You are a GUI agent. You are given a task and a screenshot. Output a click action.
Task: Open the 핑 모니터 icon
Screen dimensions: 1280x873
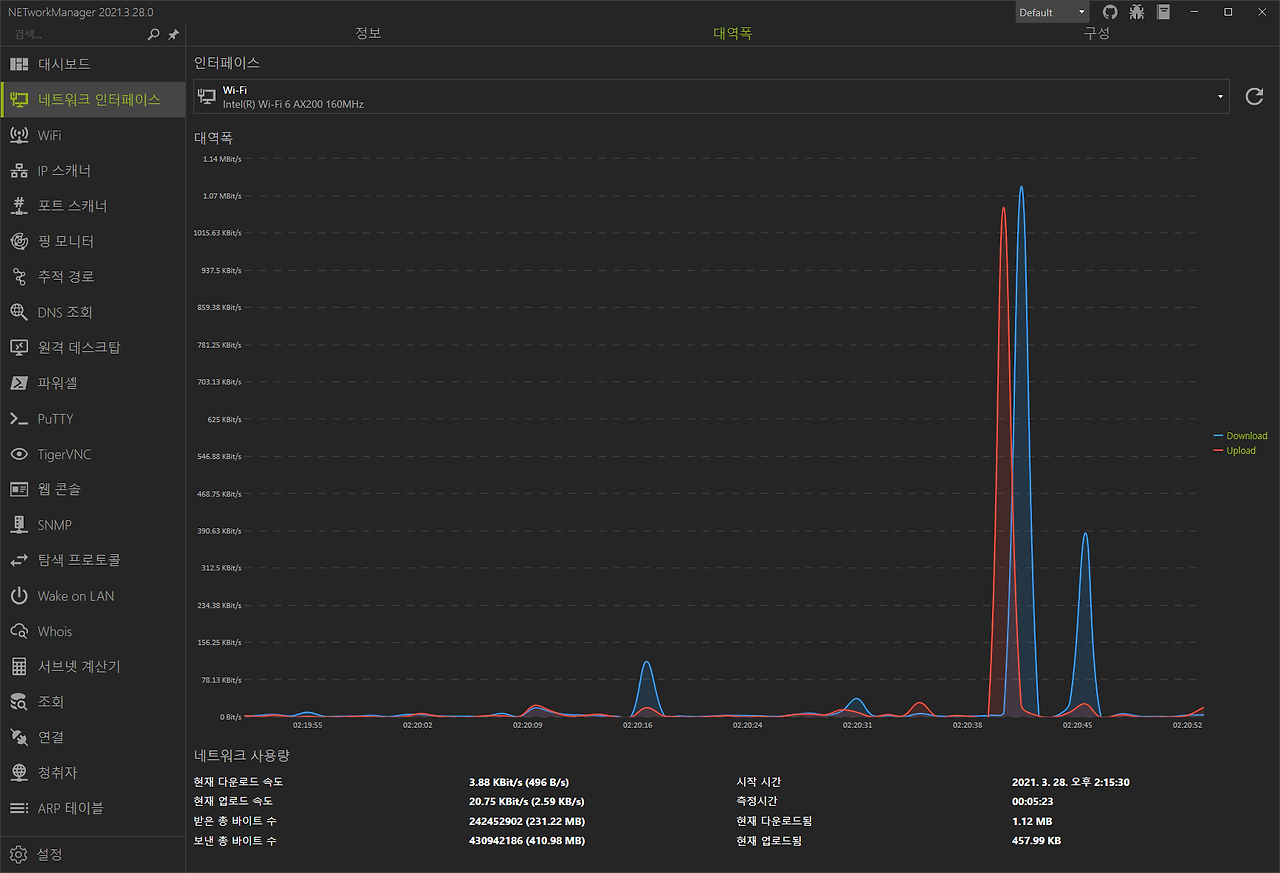click(x=19, y=241)
